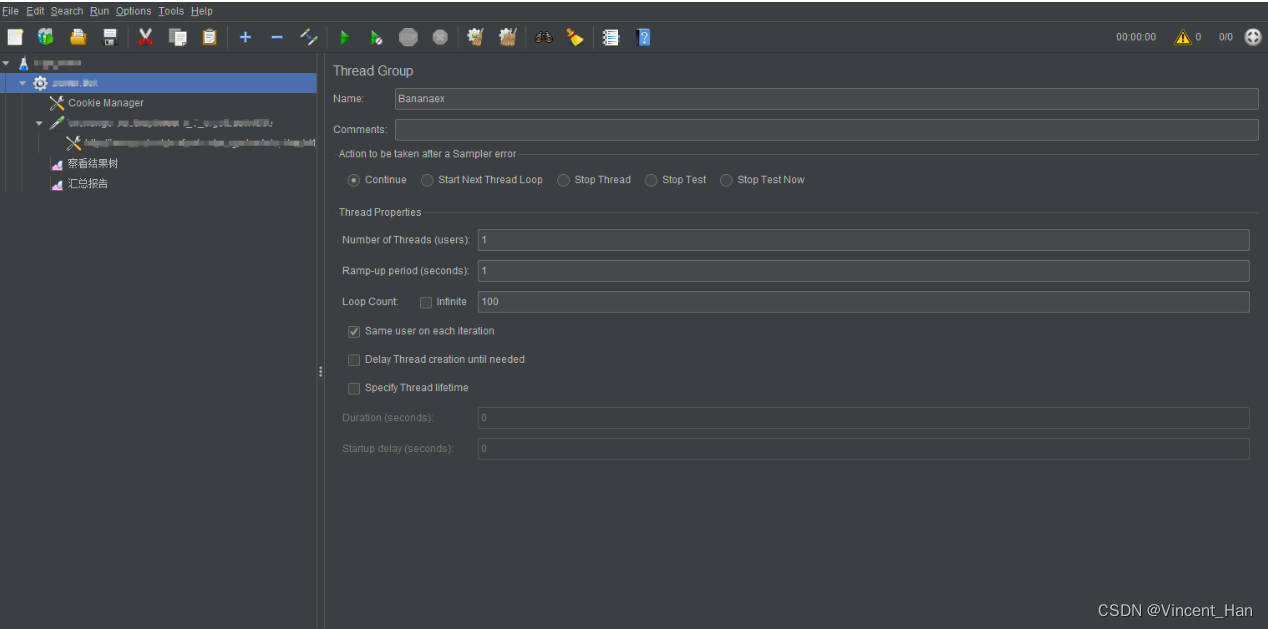Open the Options menu
This screenshot has height=629, width=1268.
[133, 11]
